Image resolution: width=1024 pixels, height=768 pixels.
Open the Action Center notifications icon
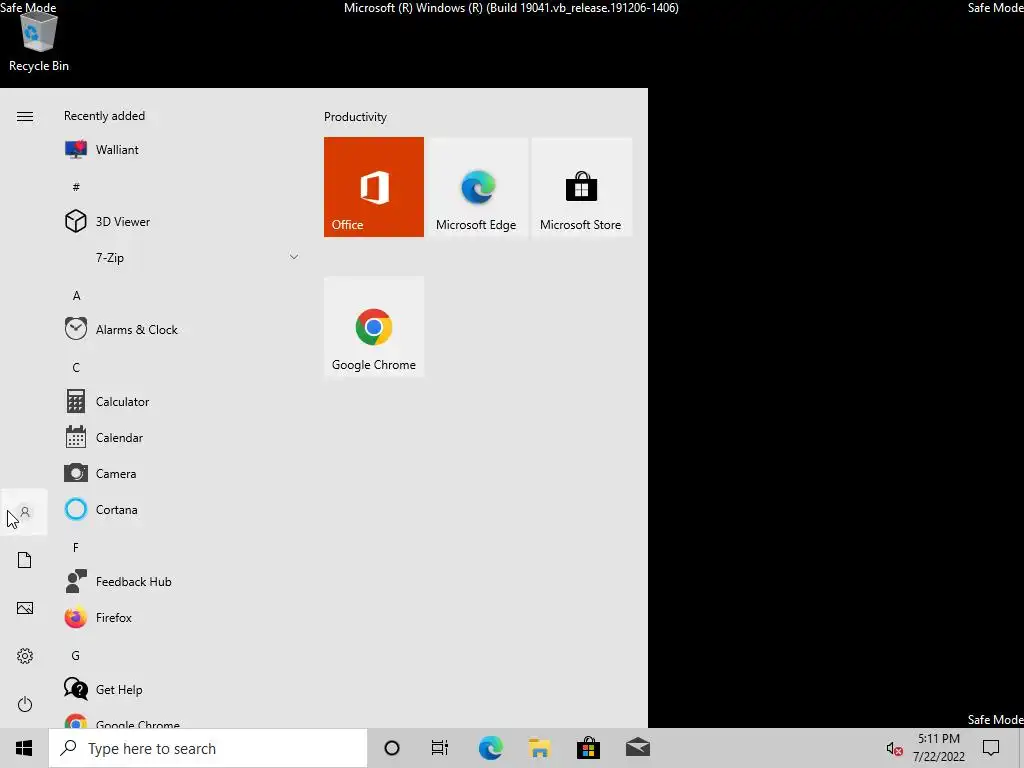pyautogui.click(x=991, y=748)
